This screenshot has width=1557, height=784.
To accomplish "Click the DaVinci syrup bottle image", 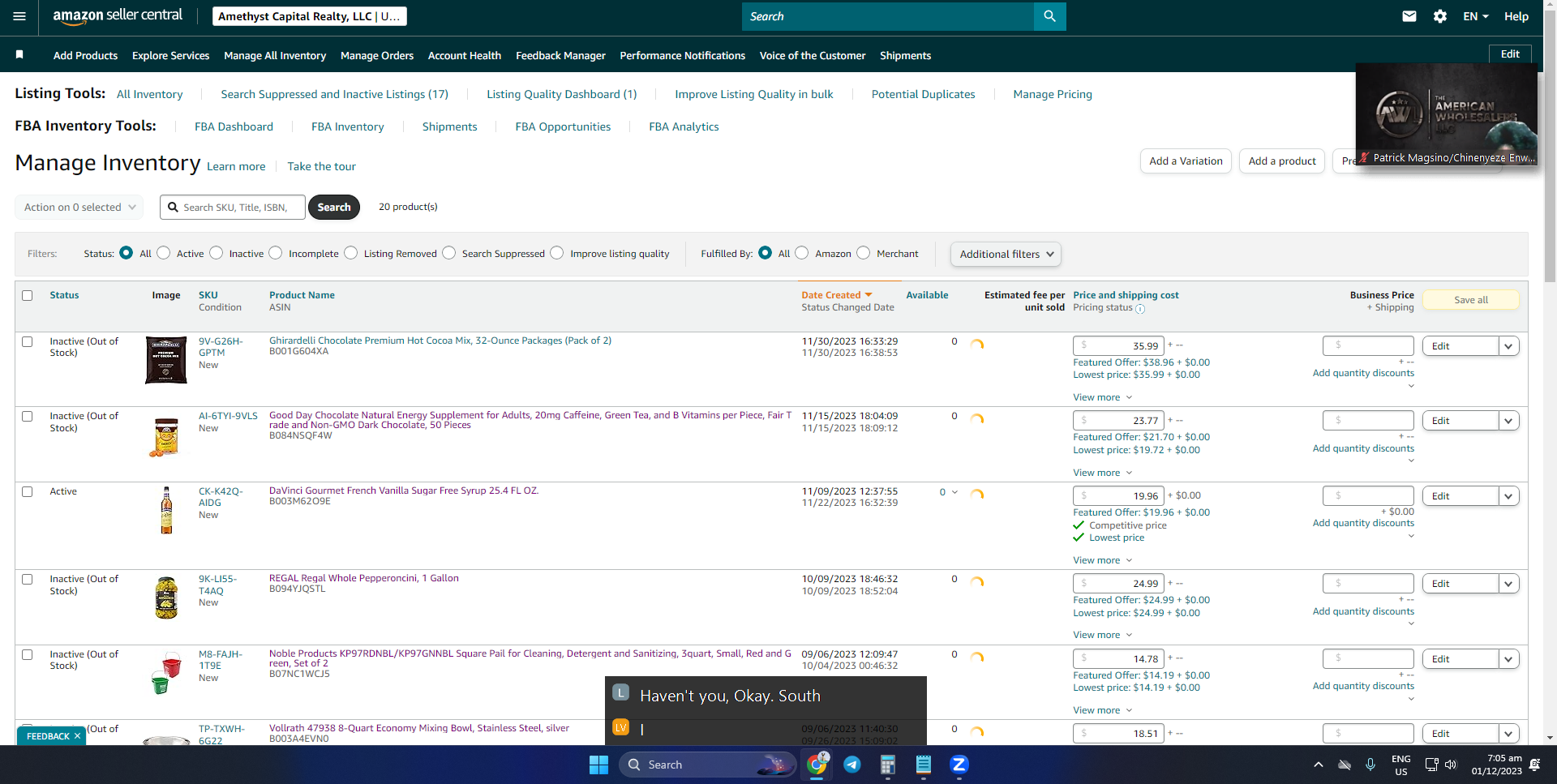I will tap(166, 510).
